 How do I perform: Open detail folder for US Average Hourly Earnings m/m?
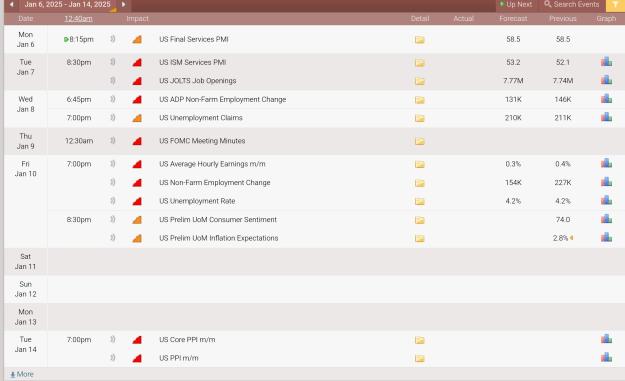click(x=420, y=164)
